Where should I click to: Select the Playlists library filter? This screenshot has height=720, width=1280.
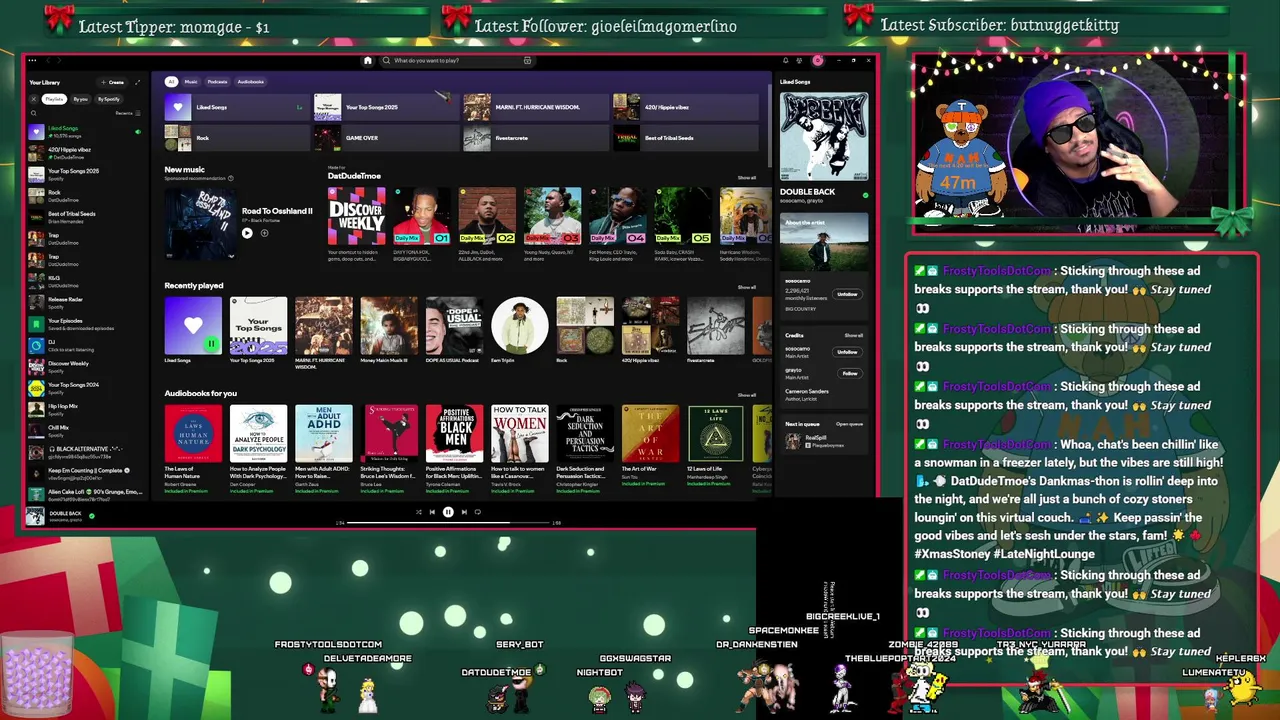[x=54, y=99]
